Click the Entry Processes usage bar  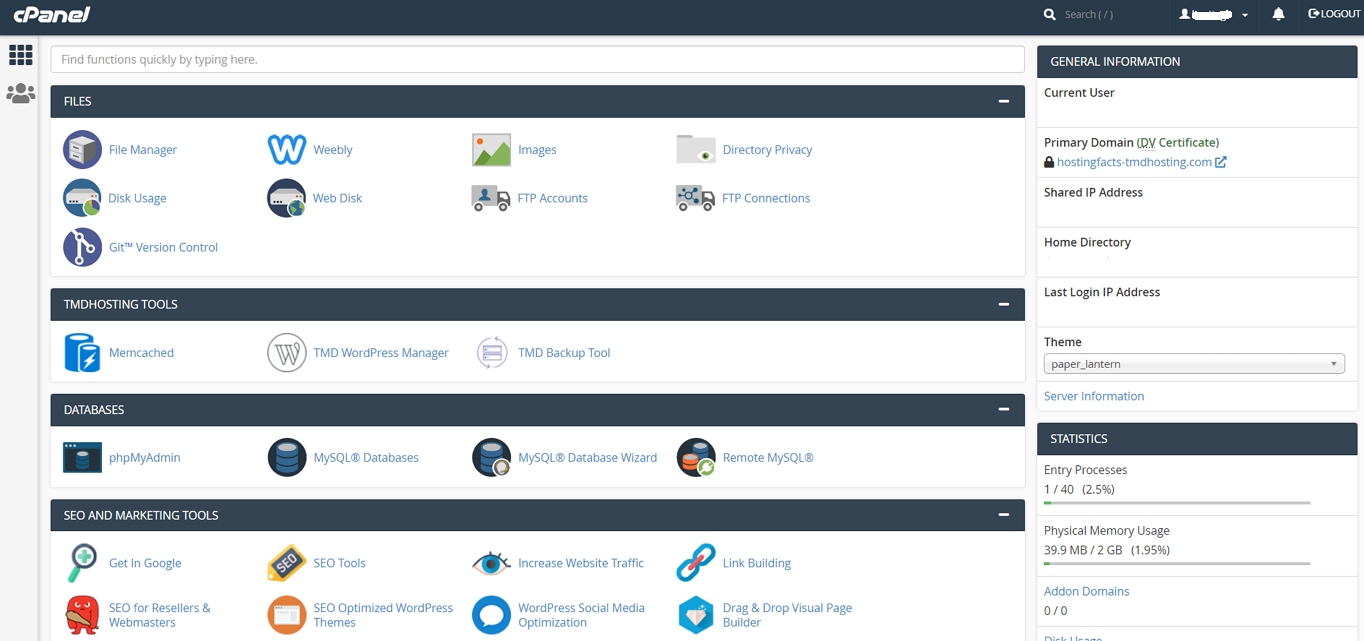tap(1177, 503)
